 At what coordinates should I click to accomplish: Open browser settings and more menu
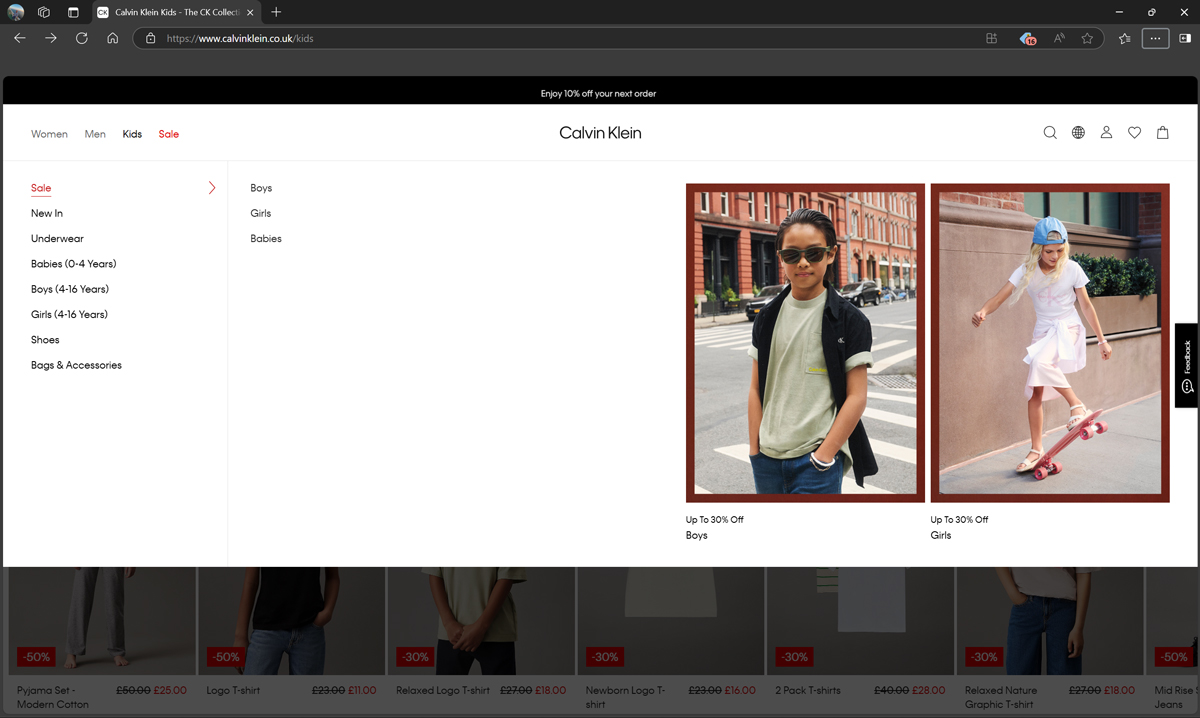pos(1155,39)
